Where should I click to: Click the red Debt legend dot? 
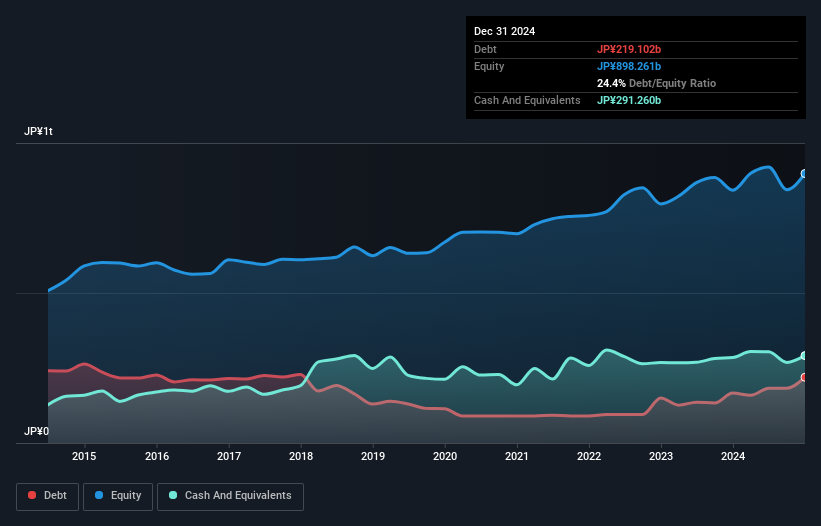click(x=32, y=495)
